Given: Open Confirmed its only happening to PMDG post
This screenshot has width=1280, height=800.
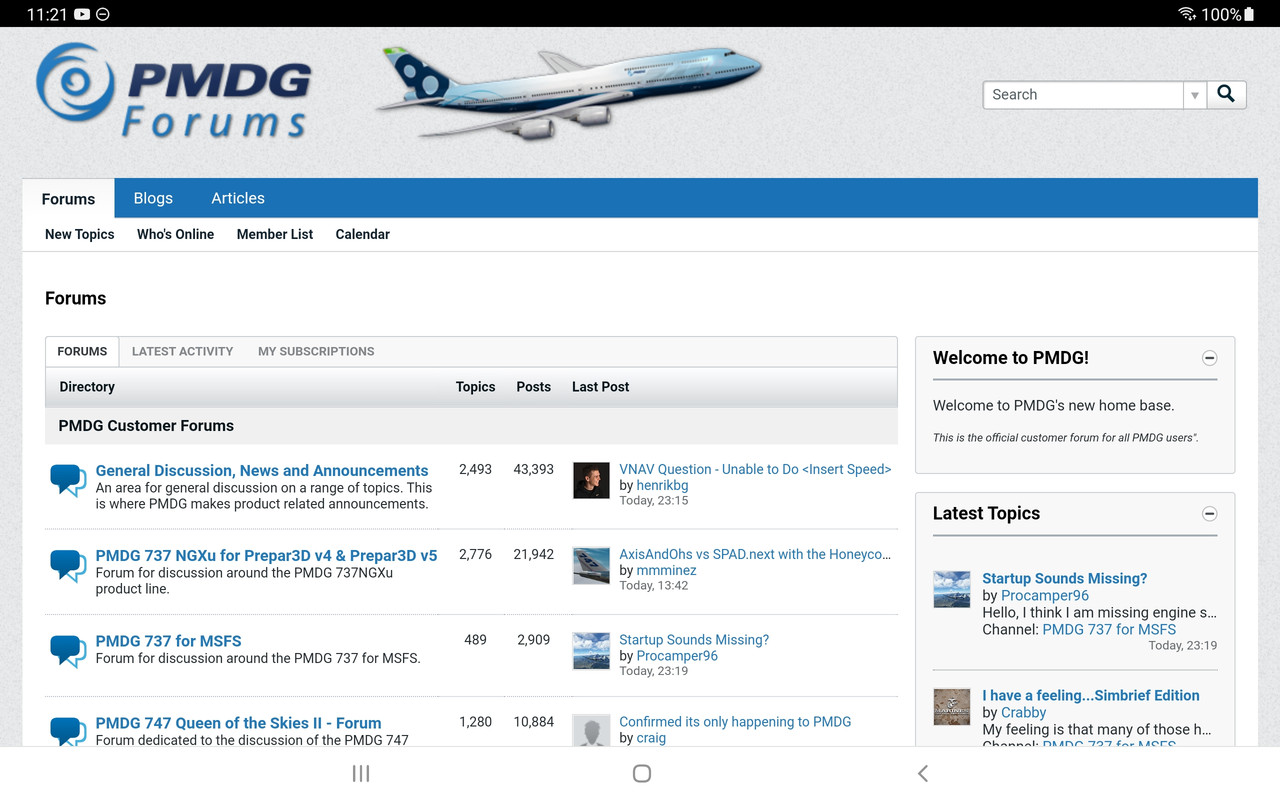Looking at the screenshot, I should coord(735,722).
